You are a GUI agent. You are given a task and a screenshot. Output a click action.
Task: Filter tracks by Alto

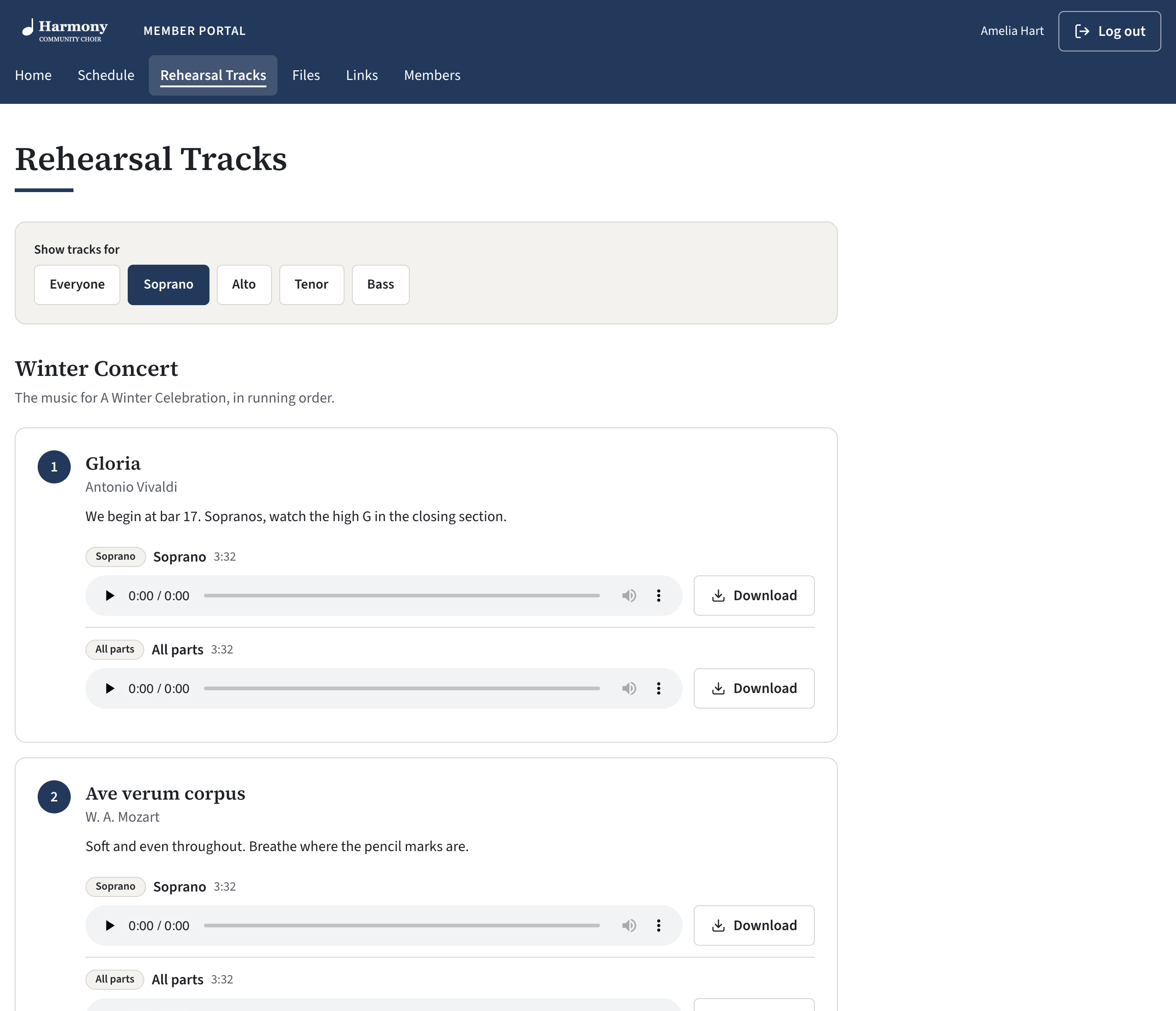244,284
